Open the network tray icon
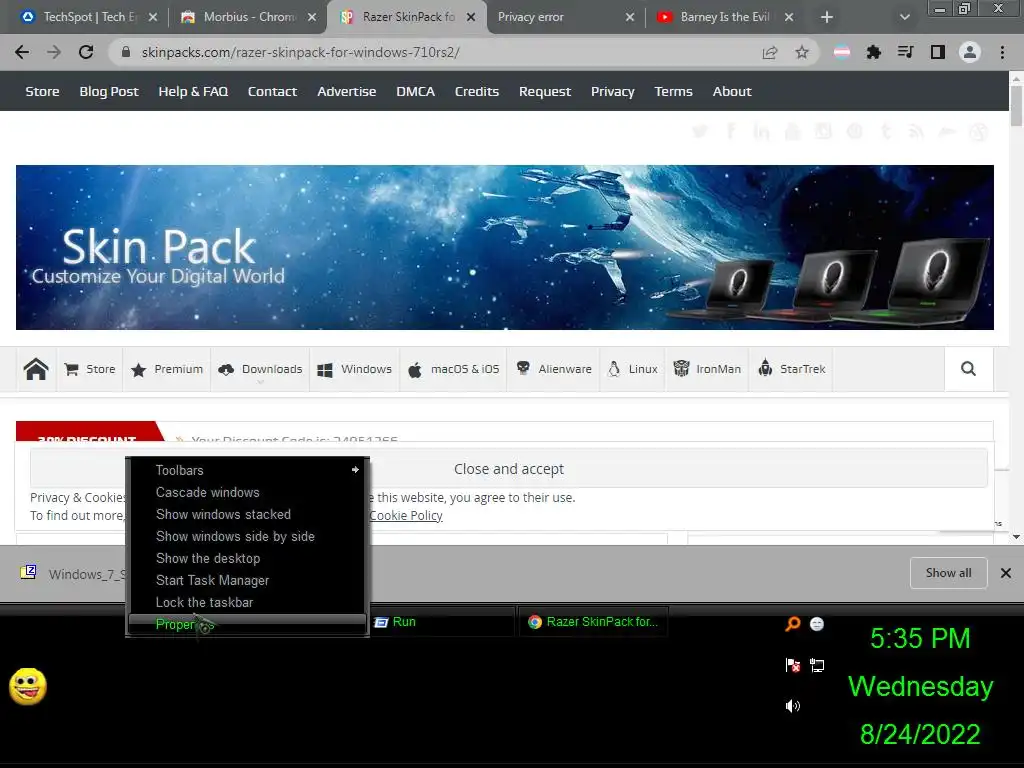 (x=817, y=665)
